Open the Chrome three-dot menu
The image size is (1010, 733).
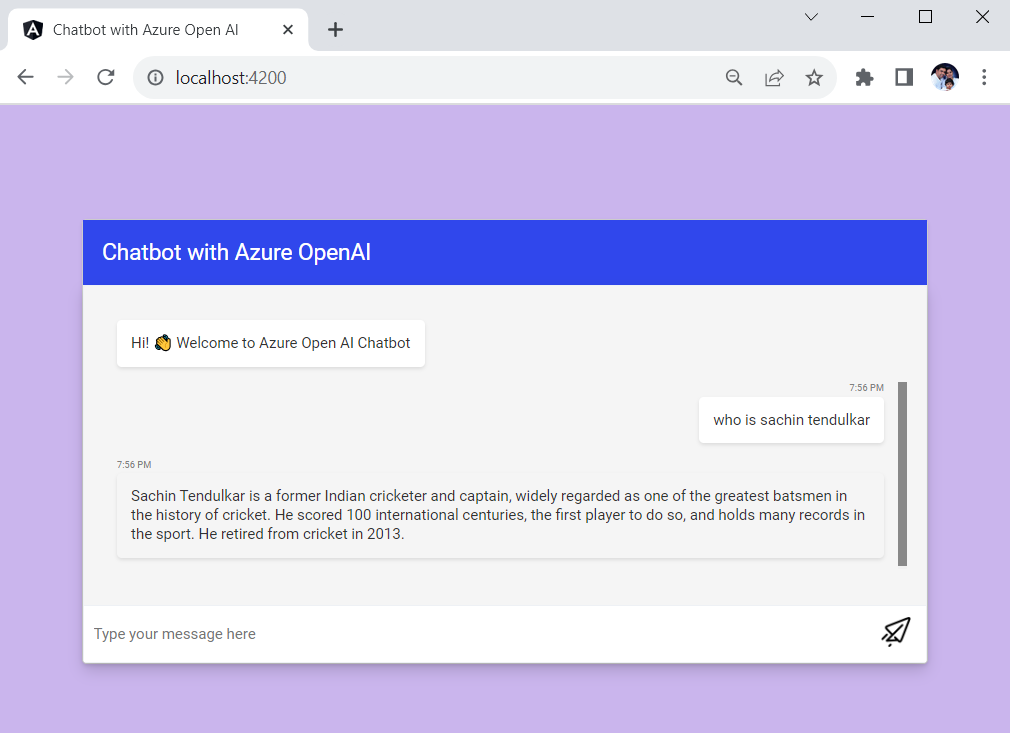985,77
